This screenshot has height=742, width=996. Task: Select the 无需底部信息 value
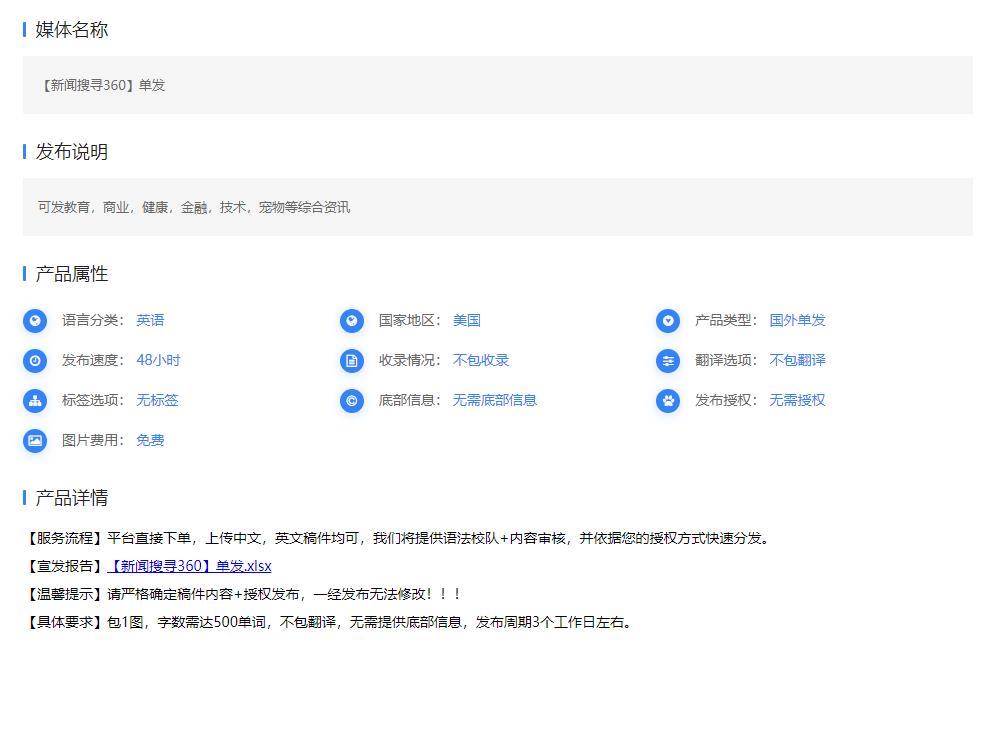494,400
